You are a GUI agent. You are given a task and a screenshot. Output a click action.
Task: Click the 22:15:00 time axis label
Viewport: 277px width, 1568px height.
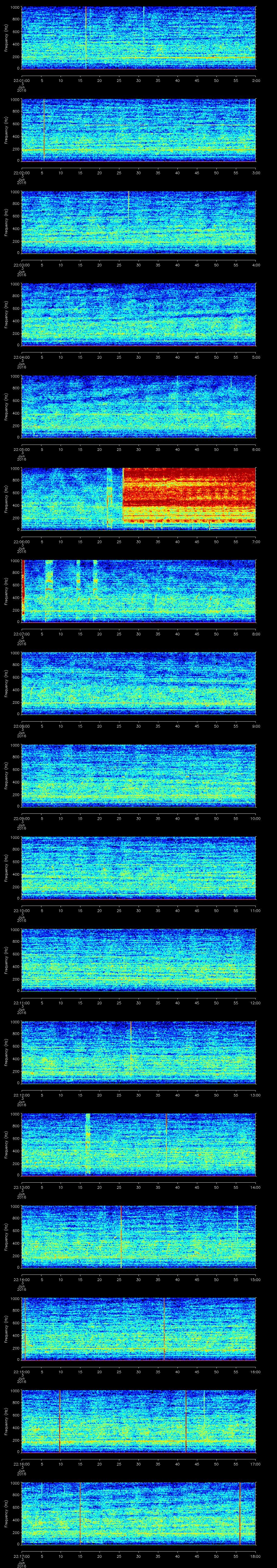tap(21, 1372)
